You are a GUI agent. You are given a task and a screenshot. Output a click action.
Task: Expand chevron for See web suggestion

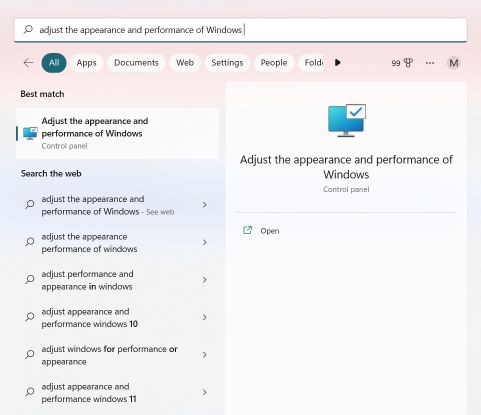pos(204,205)
